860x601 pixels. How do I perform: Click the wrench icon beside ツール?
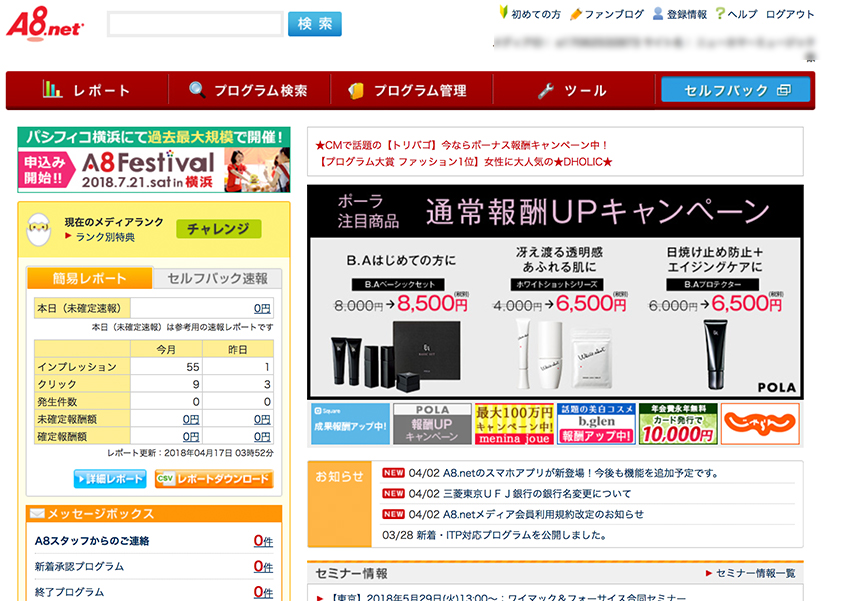pyautogui.click(x=546, y=90)
